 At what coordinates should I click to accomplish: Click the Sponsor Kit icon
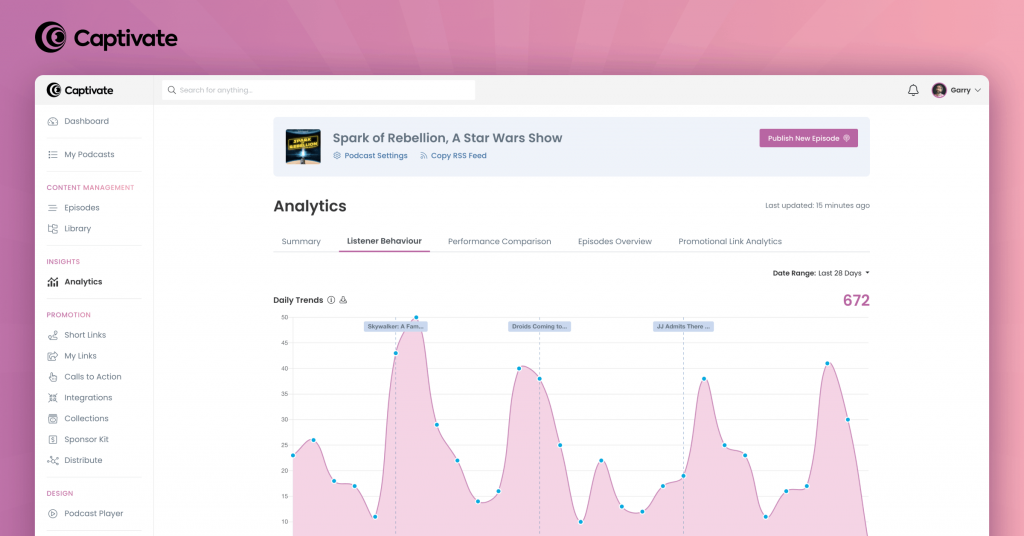coord(53,439)
